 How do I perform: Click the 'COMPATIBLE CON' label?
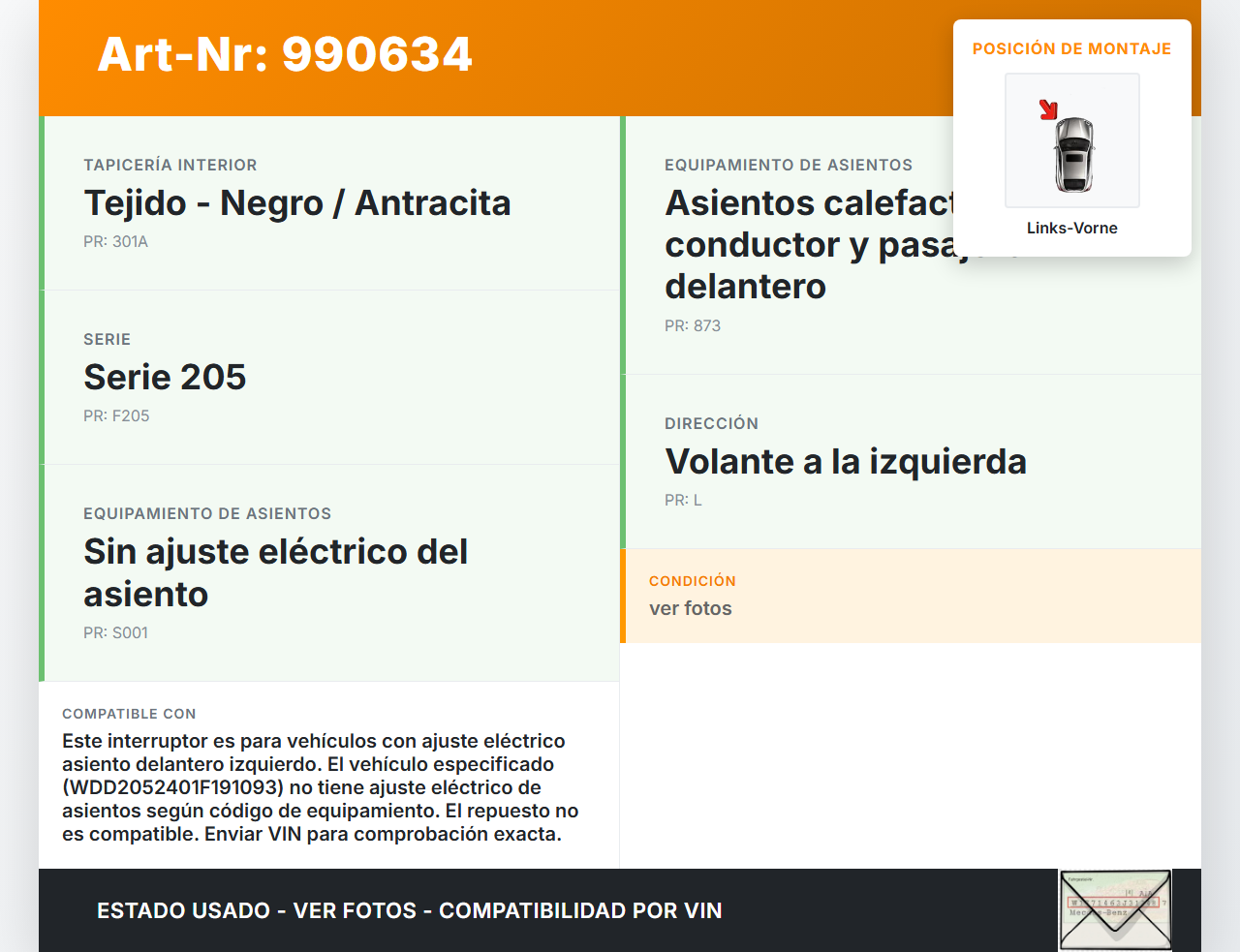point(129,714)
